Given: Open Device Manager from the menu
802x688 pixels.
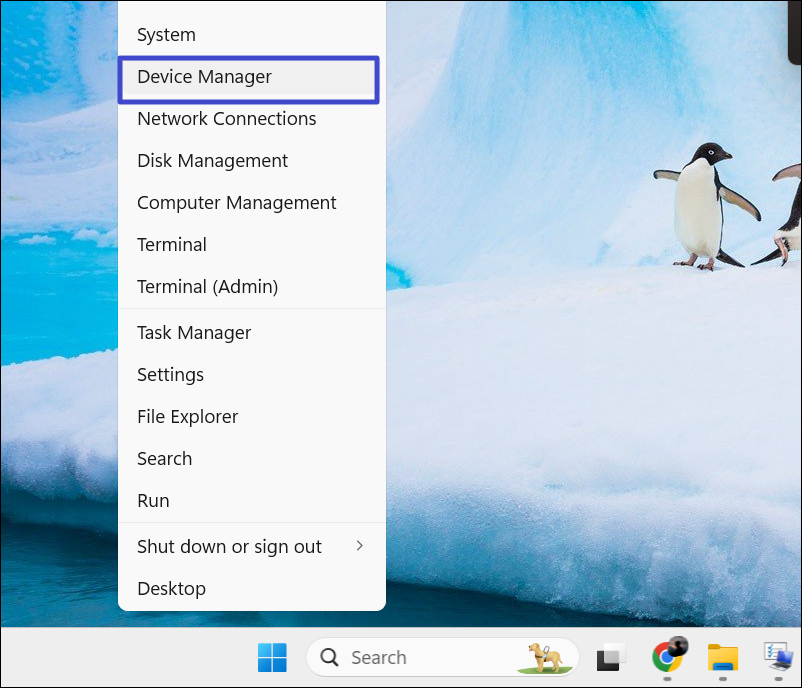Looking at the screenshot, I should (x=205, y=77).
